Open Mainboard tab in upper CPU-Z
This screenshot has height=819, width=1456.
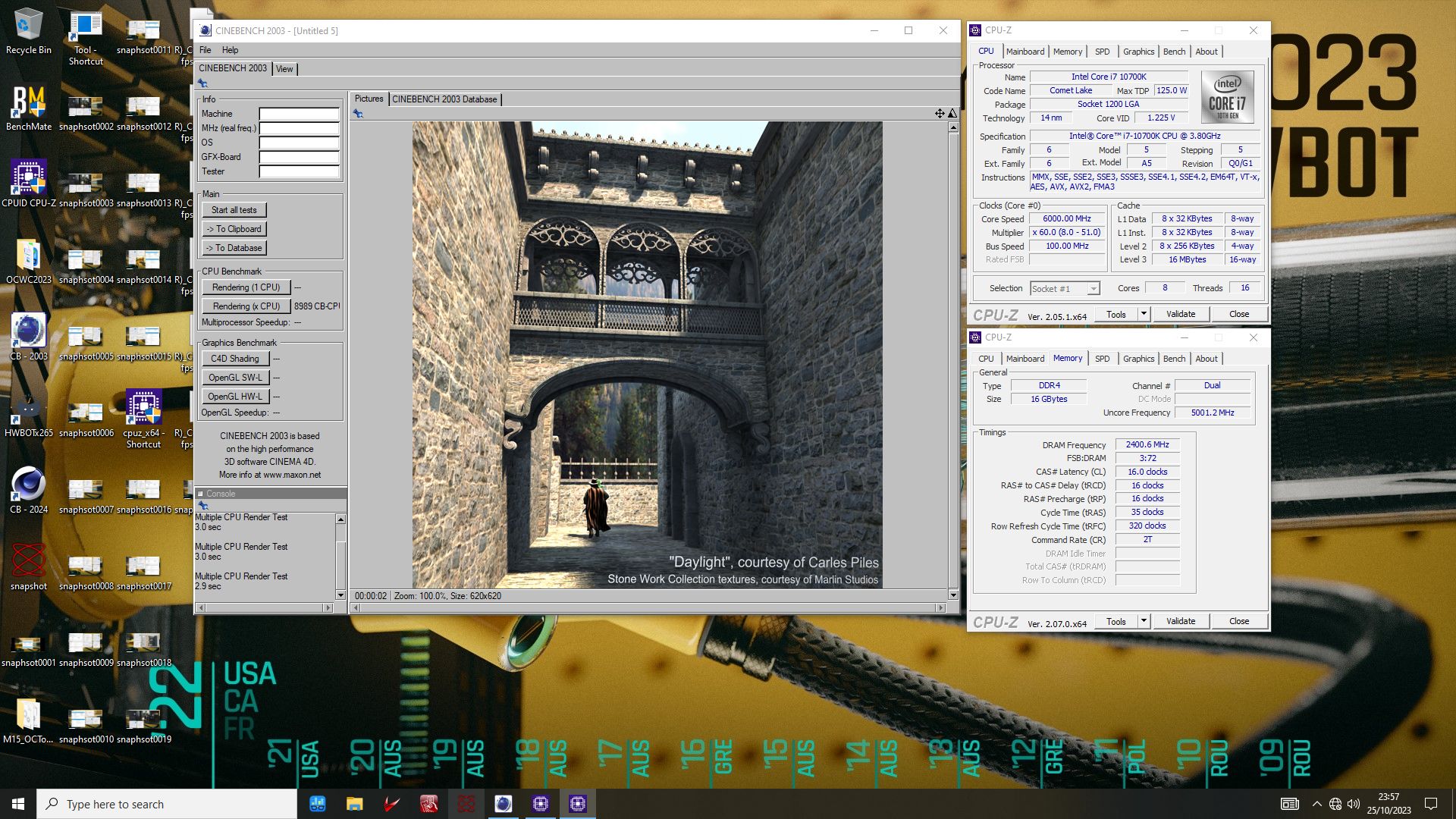pyautogui.click(x=1025, y=52)
